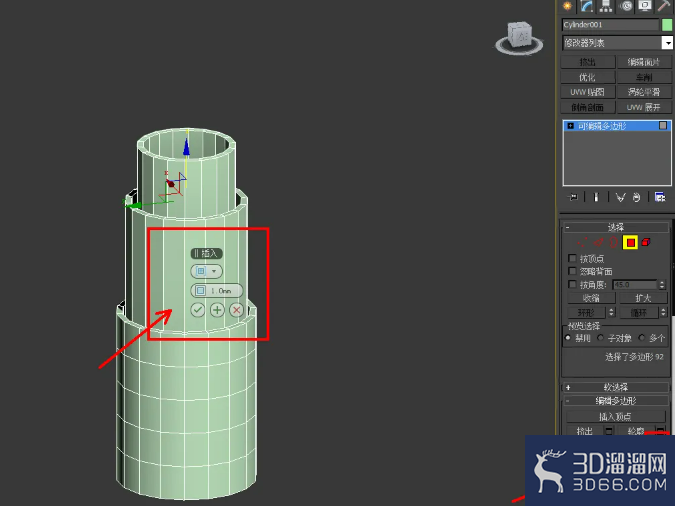
Task: Open 修改器列表 modifier list dropdown
Action: (618, 43)
